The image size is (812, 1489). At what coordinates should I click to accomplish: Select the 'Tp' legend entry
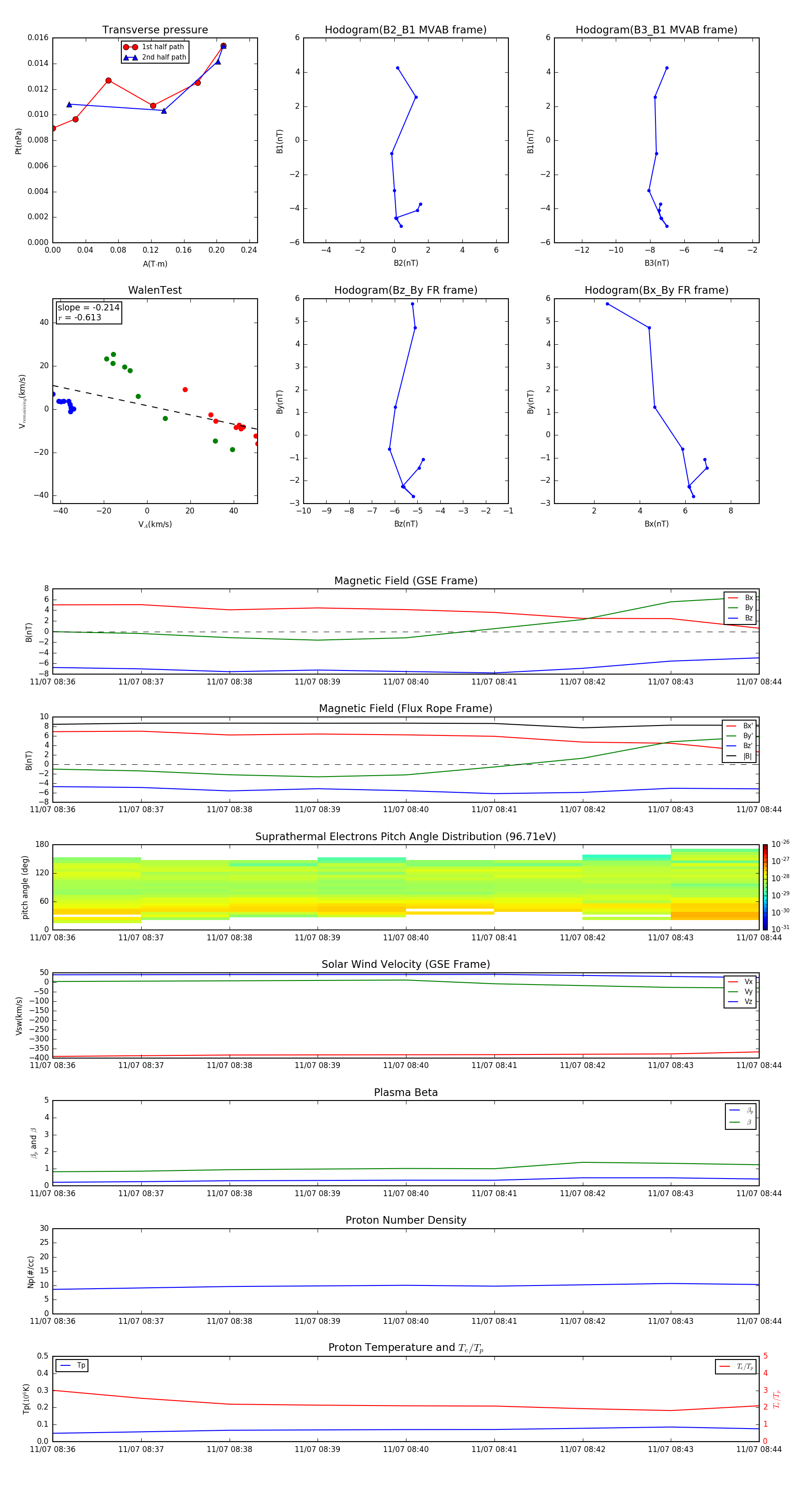(x=72, y=1365)
